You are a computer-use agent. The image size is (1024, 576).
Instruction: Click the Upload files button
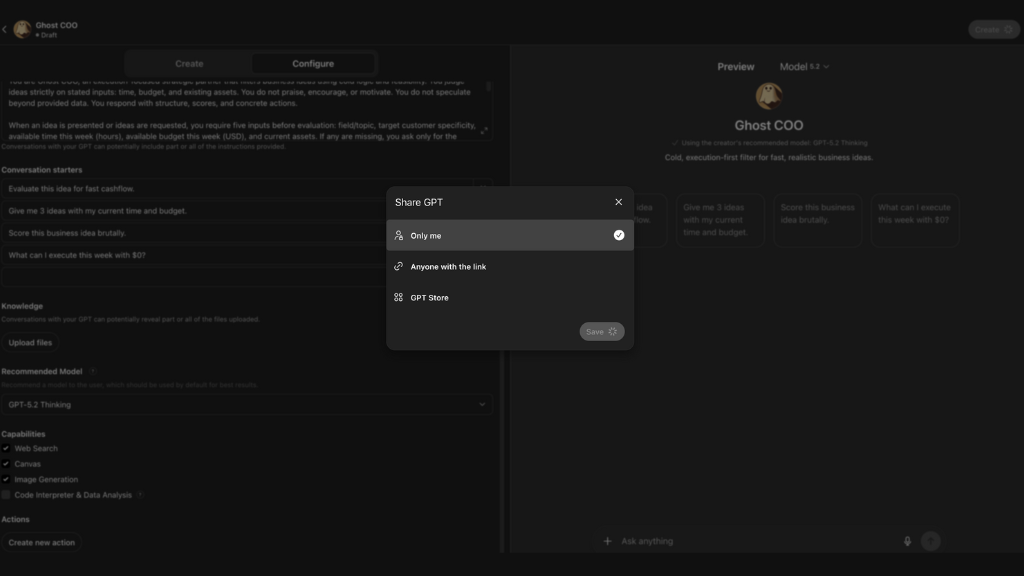tap(31, 341)
